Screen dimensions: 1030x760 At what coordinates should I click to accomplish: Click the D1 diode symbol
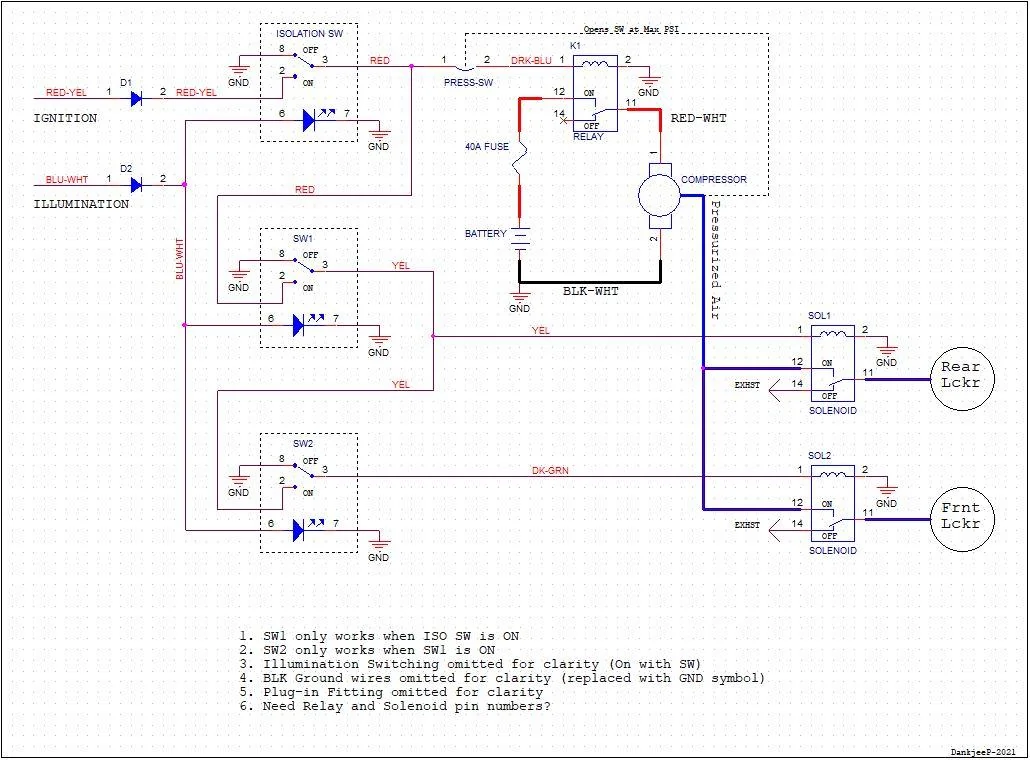tap(137, 99)
